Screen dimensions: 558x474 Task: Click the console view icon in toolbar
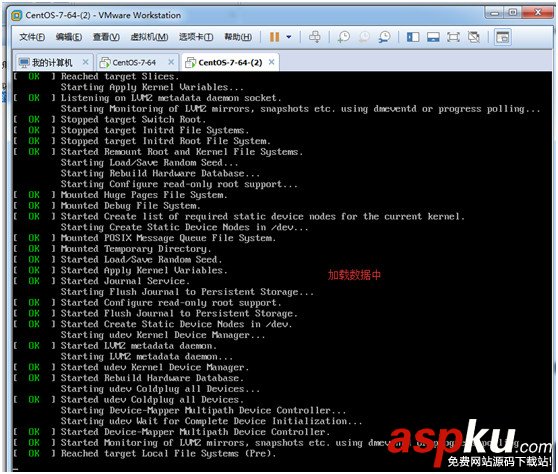point(502,37)
